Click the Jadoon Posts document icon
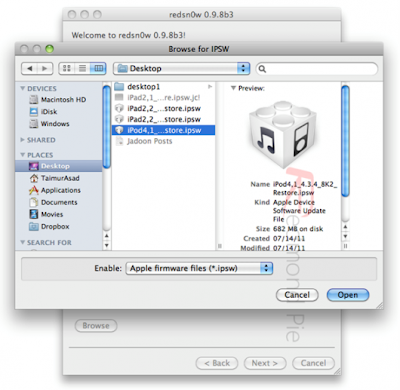This screenshot has height=390, width=400. [x=119, y=141]
